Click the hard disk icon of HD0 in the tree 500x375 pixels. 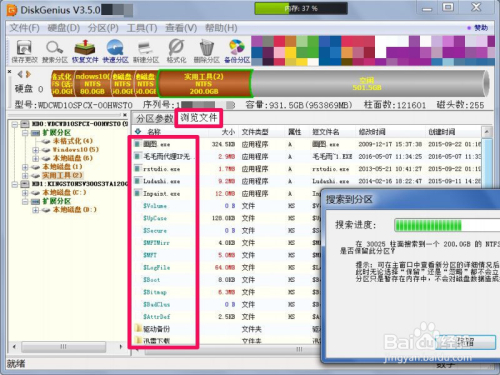(x=25, y=124)
